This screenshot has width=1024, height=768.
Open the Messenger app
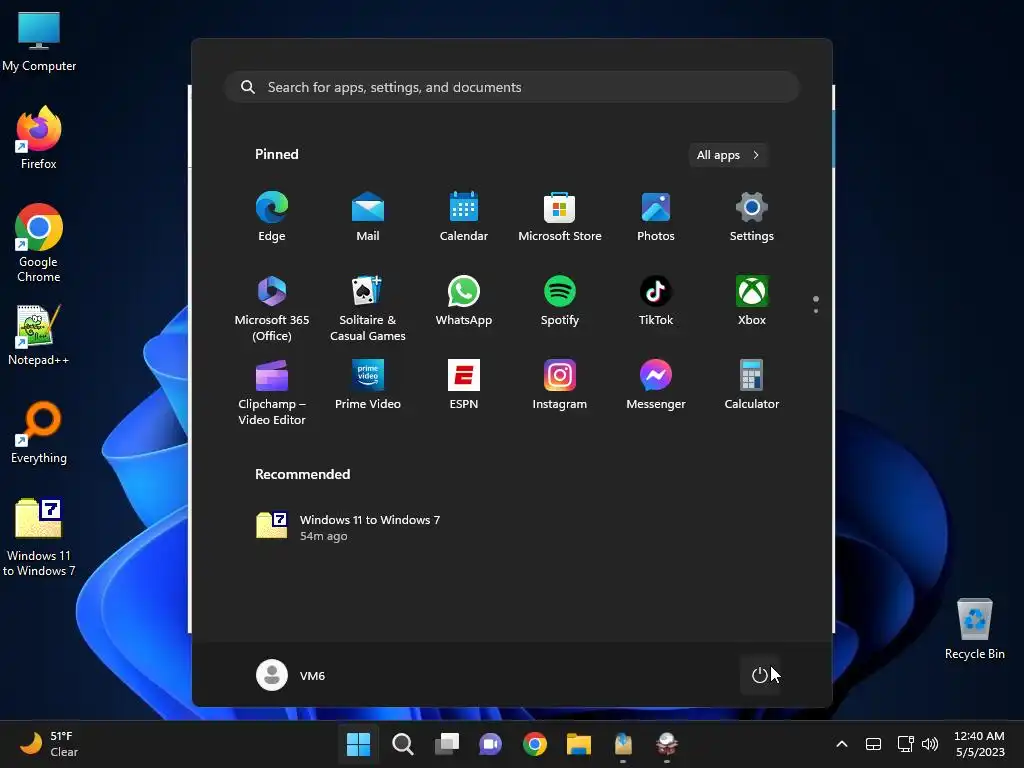(656, 385)
